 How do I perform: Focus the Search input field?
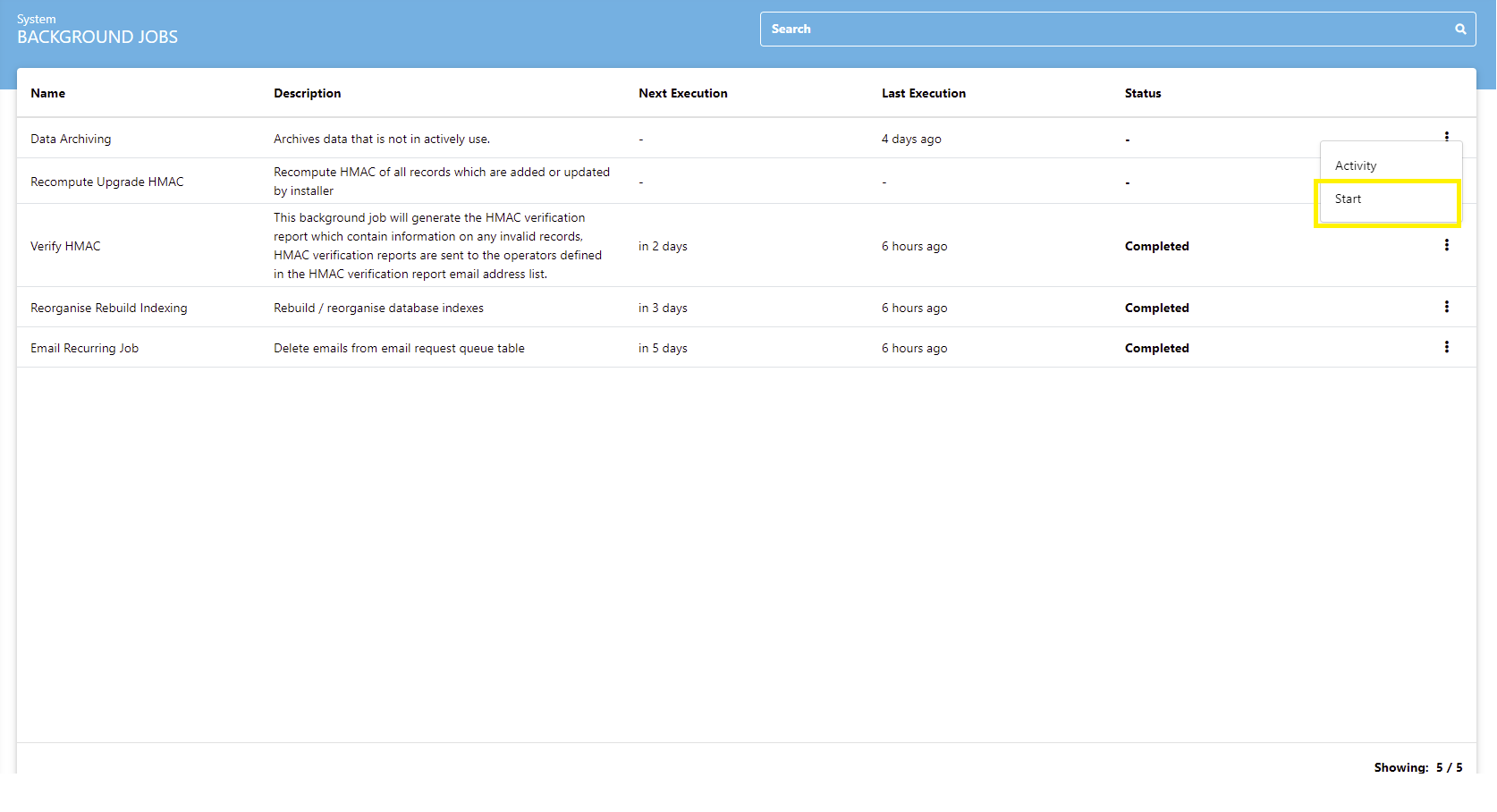tap(1100, 30)
